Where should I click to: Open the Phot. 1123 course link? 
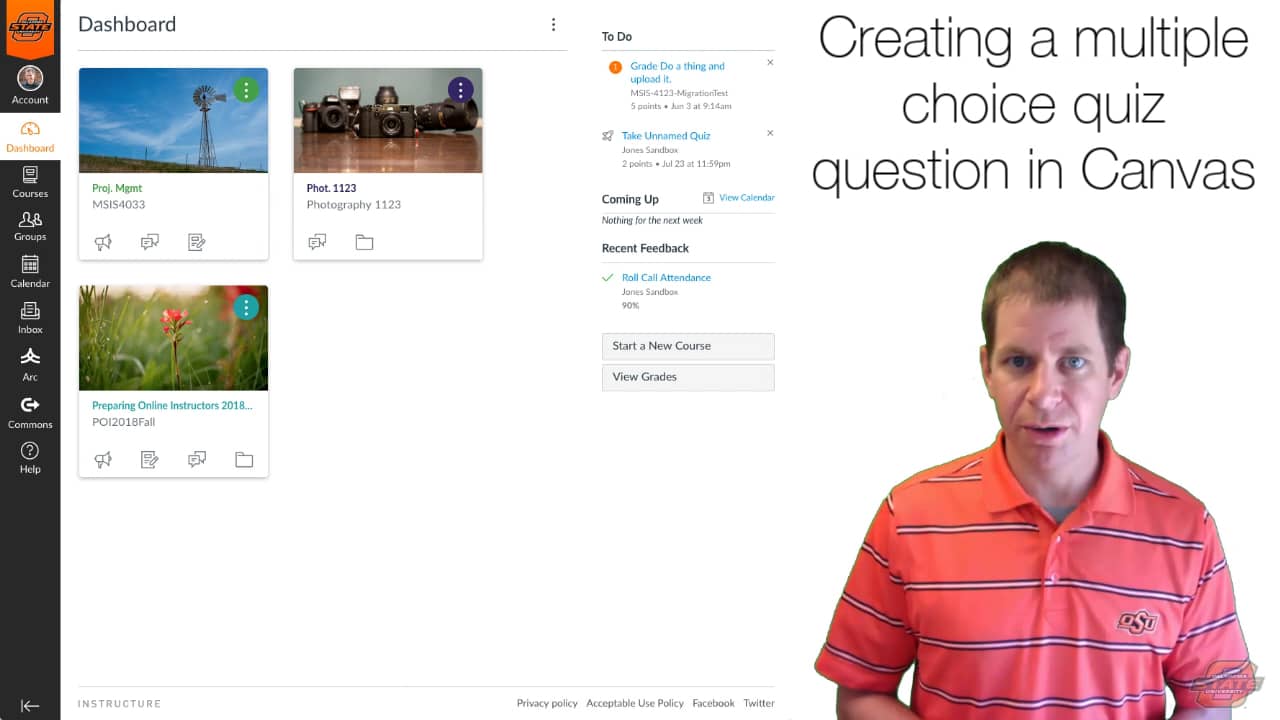pos(331,188)
